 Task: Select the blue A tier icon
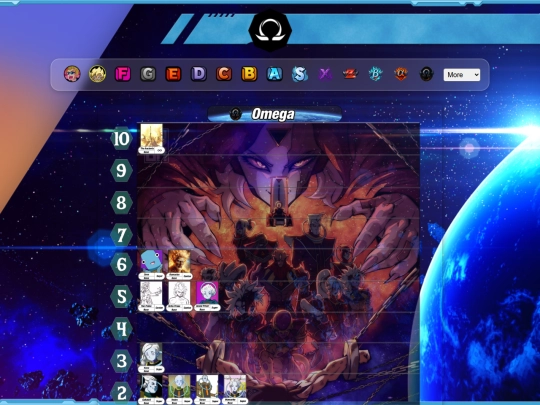(x=274, y=74)
